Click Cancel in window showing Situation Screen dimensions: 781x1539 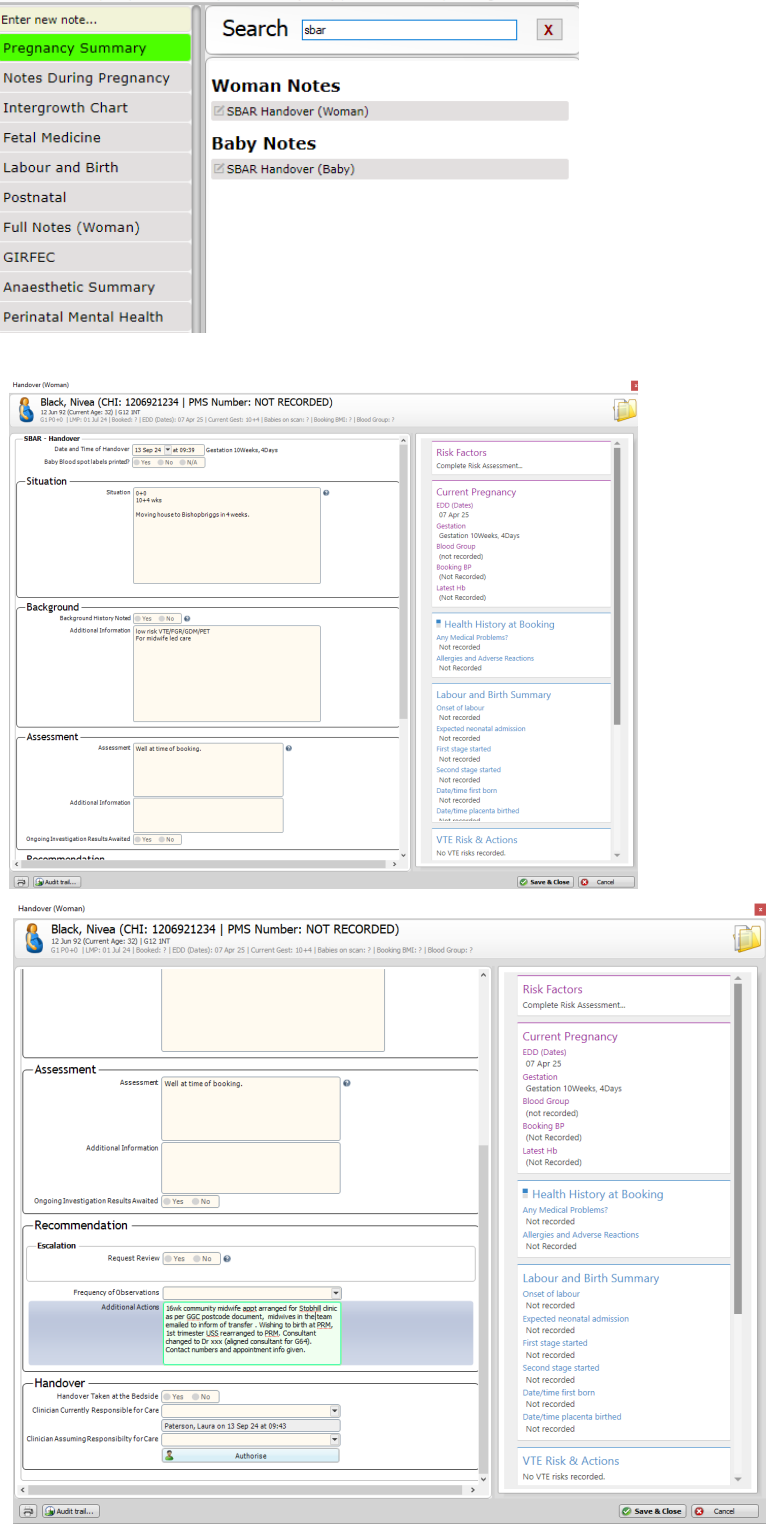pyautogui.click(x=606, y=882)
